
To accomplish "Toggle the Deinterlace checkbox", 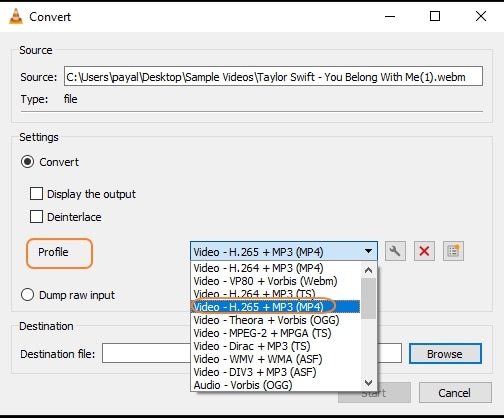I will [36, 217].
